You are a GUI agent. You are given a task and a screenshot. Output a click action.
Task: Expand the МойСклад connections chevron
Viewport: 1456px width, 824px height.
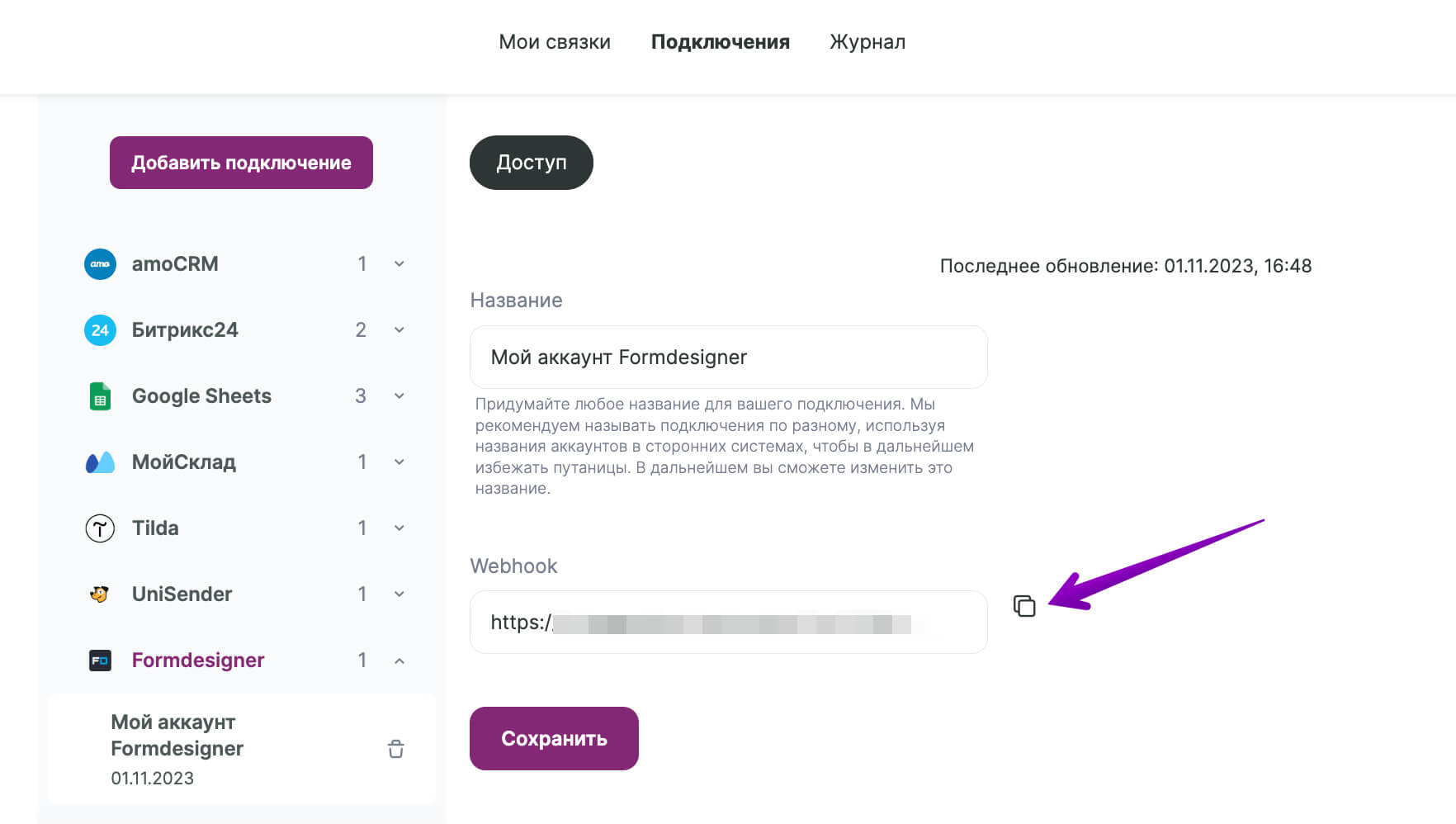click(399, 462)
